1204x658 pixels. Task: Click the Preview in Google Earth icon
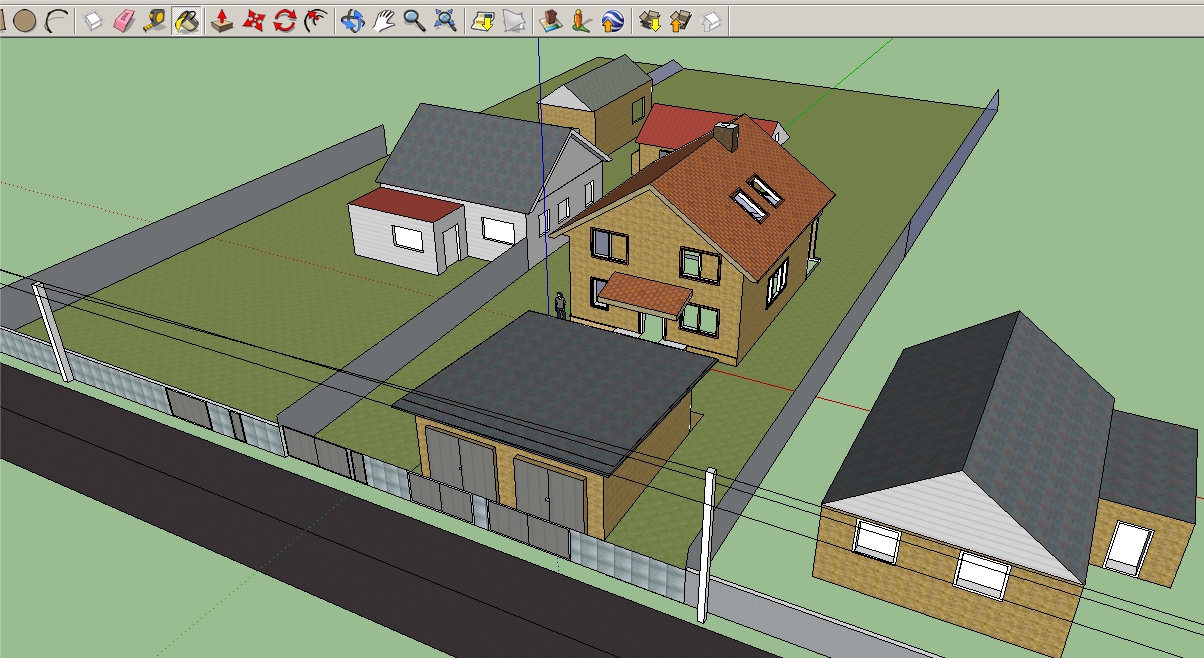614,20
